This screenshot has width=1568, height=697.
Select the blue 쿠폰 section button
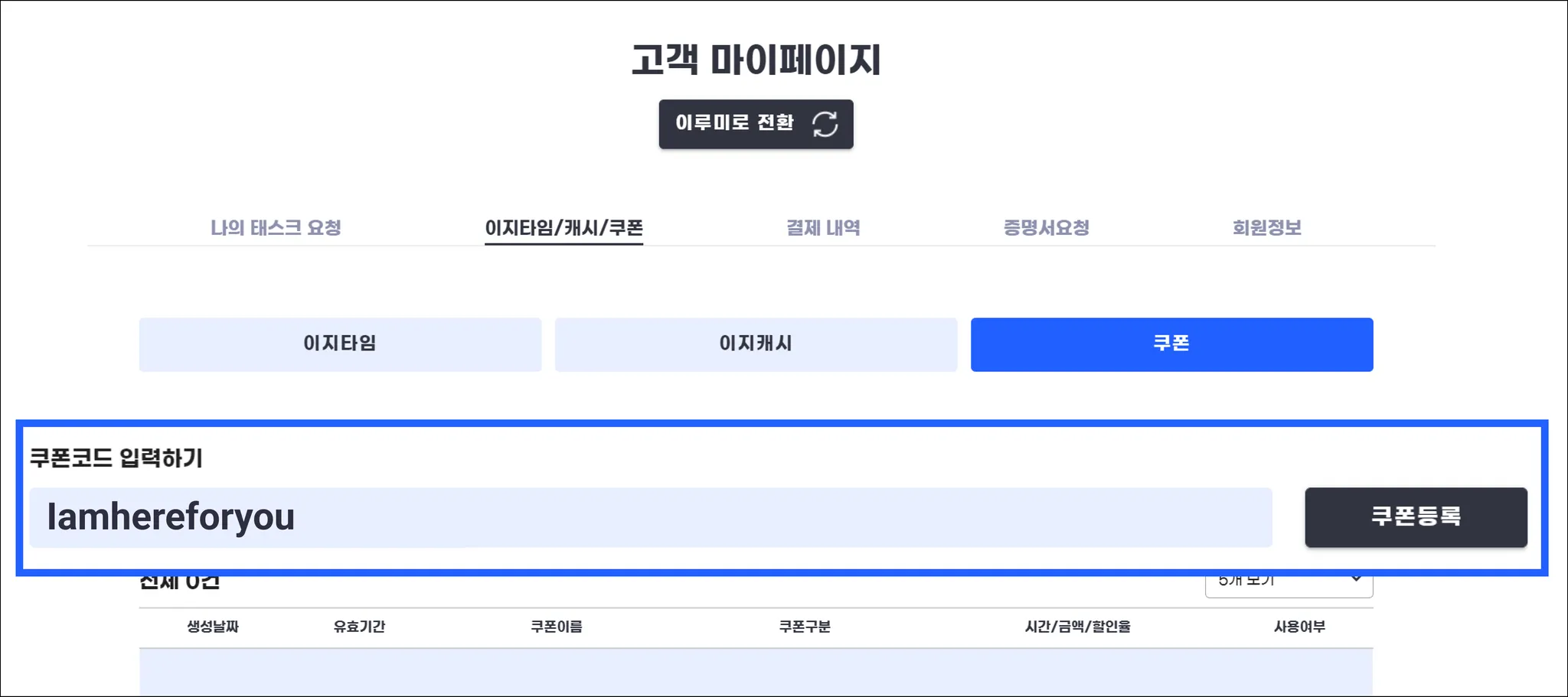click(x=1171, y=344)
